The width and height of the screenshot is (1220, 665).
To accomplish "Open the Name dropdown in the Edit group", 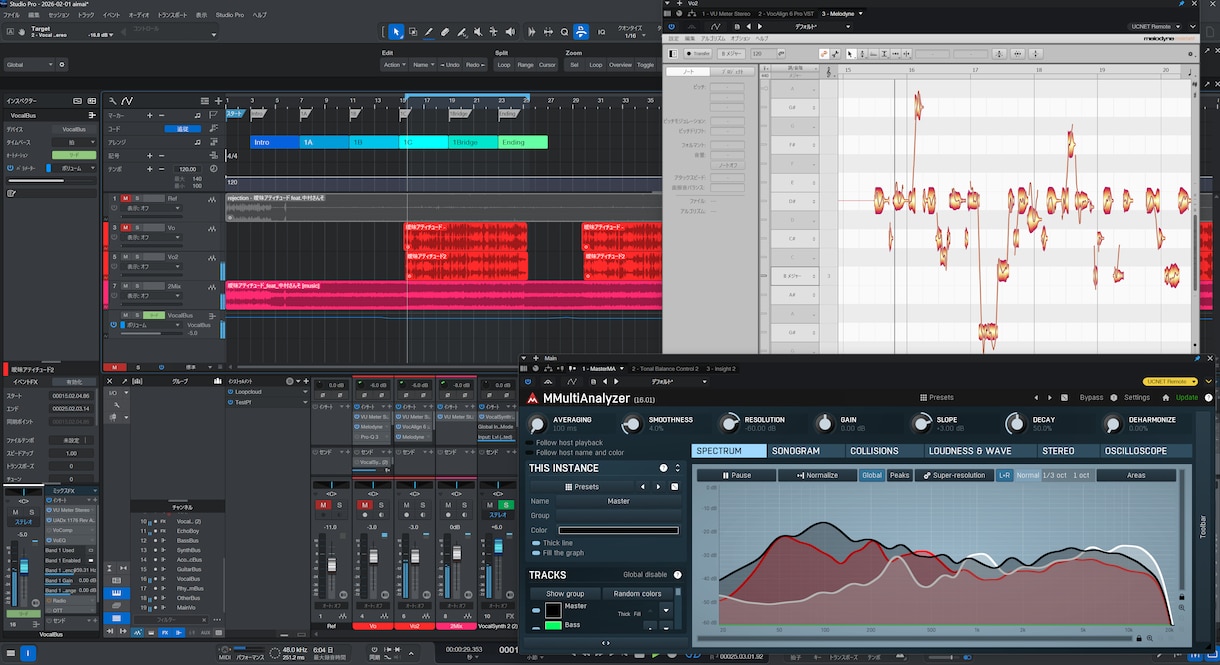I will coord(422,64).
